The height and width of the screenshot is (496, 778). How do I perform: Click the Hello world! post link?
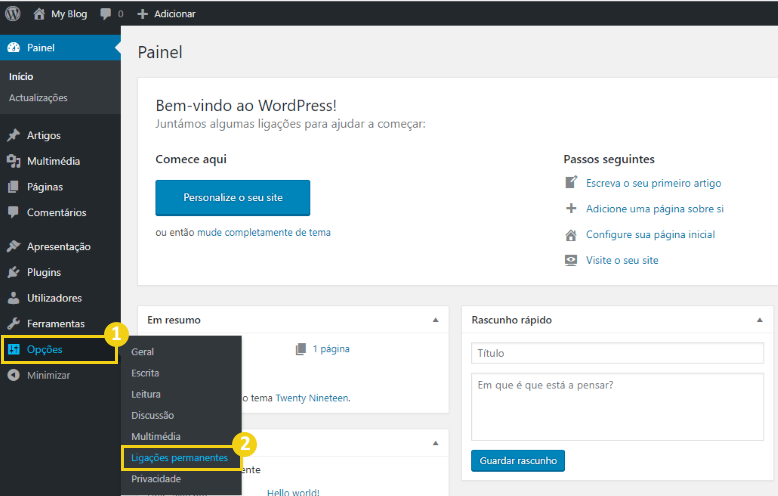click(293, 492)
